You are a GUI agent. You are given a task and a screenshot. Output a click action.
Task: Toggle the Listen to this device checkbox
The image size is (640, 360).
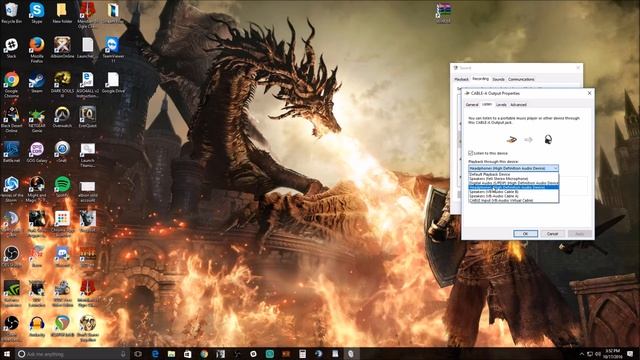[x=471, y=153]
